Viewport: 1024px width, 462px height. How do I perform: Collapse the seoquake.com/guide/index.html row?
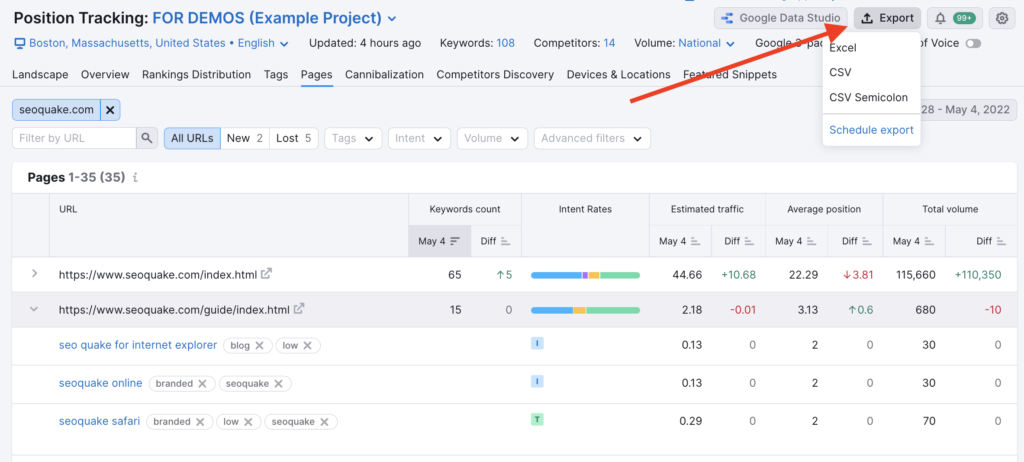[x=34, y=309]
